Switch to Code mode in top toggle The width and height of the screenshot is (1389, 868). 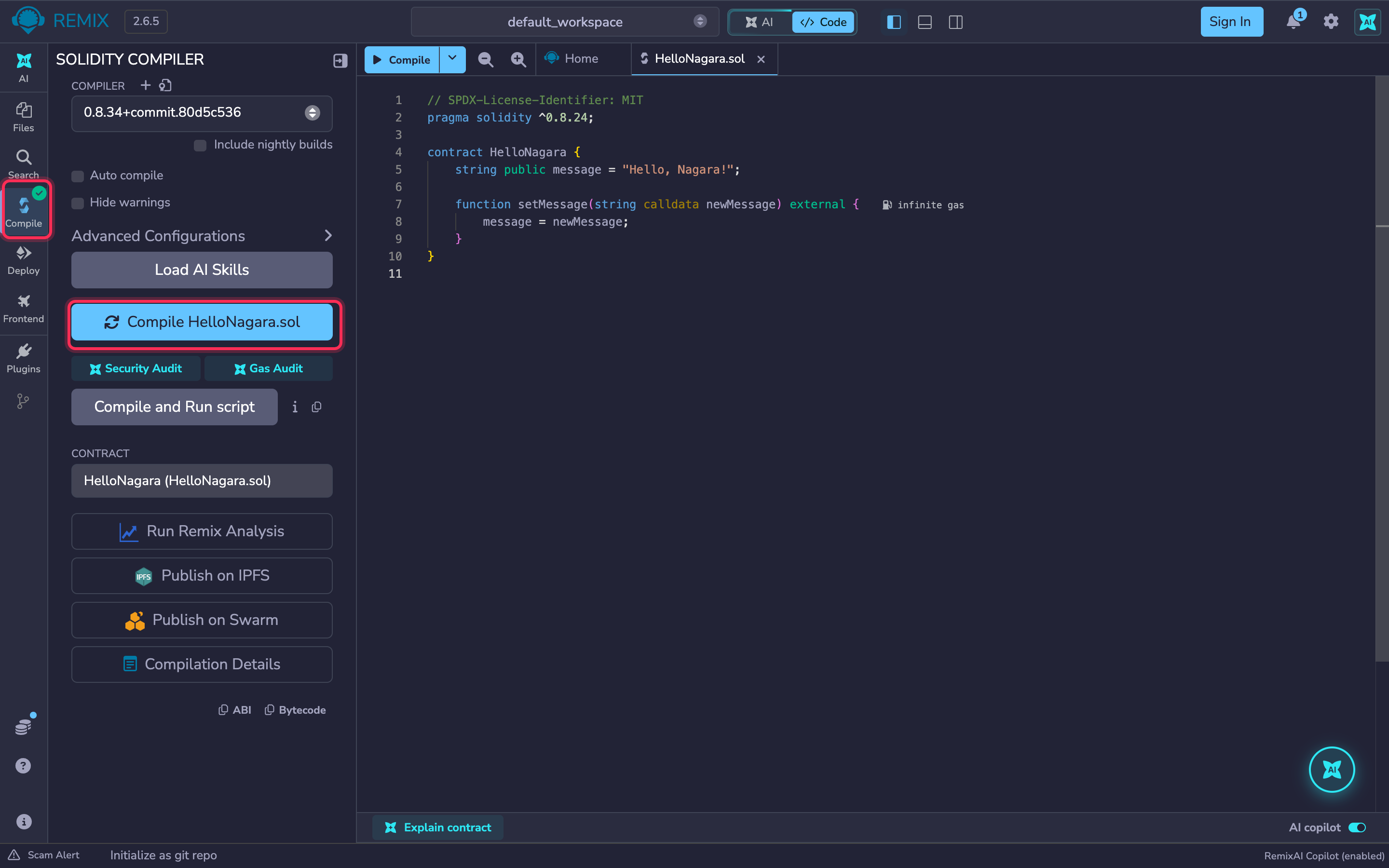pyautogui.click(x=823, y=22)
